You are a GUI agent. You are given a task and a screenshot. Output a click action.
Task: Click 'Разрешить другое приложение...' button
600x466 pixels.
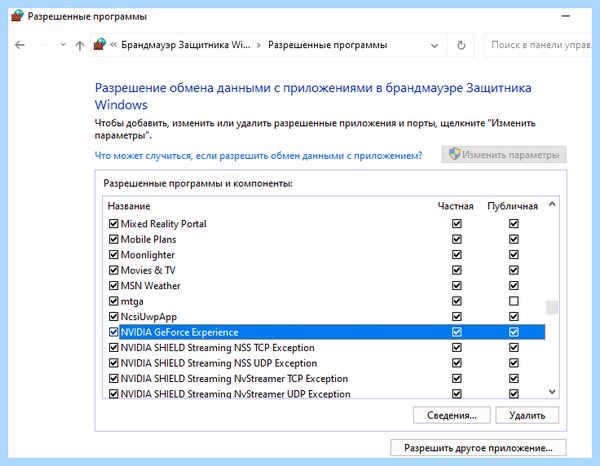(x=478, y=448)
